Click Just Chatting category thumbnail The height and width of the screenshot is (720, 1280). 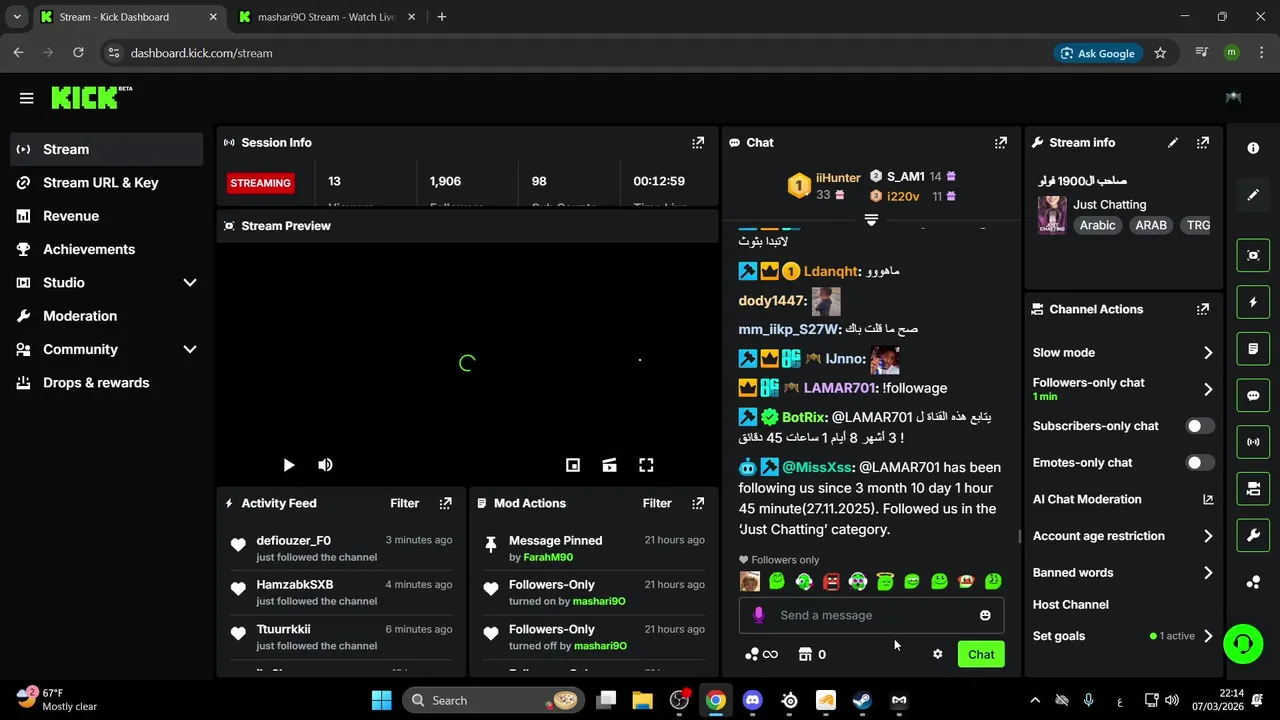tap(1052, 215)
